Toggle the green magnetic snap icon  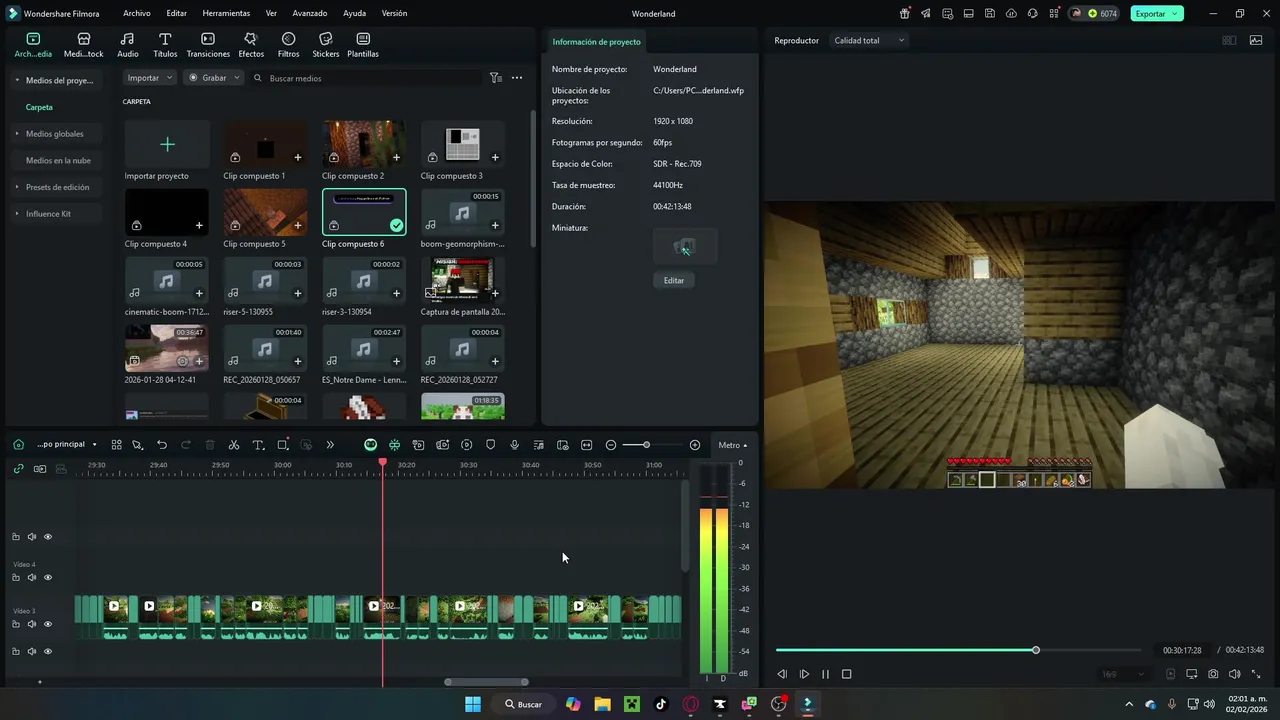click(395, 445)
